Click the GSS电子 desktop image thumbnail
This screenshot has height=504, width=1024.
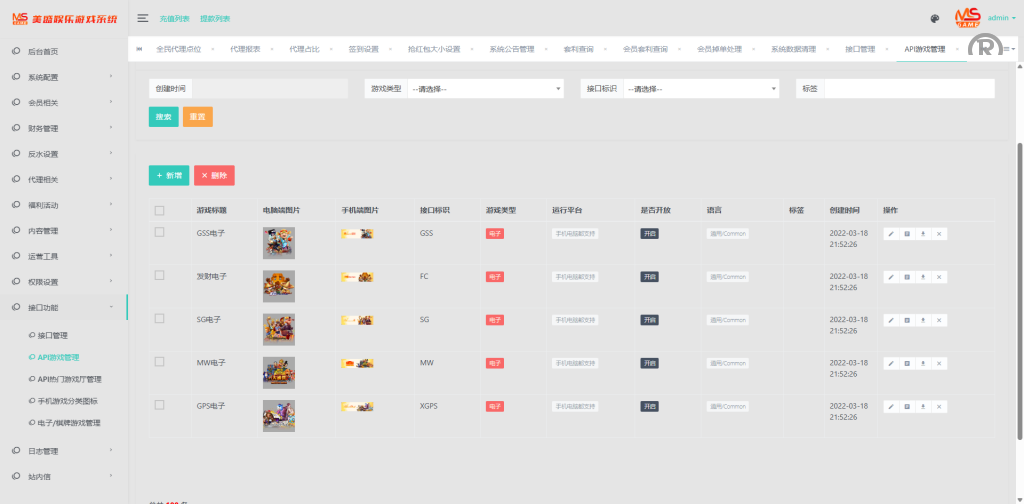278,244
